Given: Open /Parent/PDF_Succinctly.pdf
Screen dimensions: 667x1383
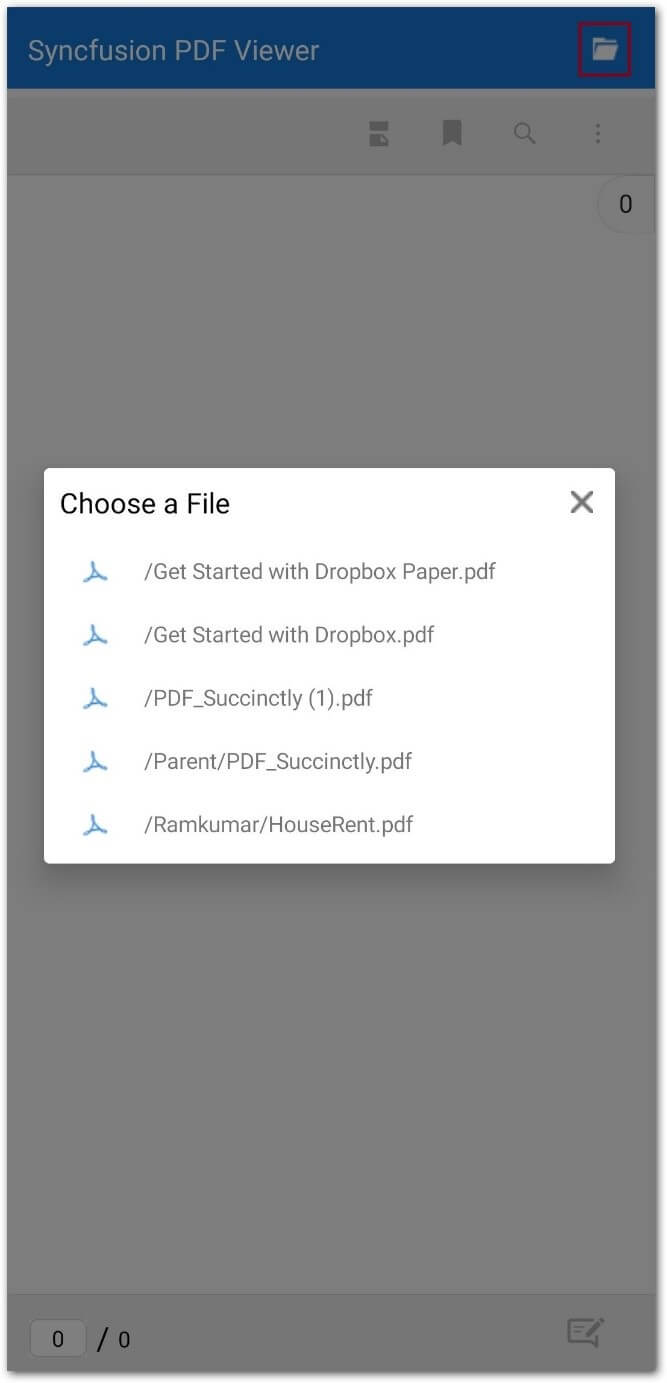Looking at the screenshot, I should pos(275,761).
